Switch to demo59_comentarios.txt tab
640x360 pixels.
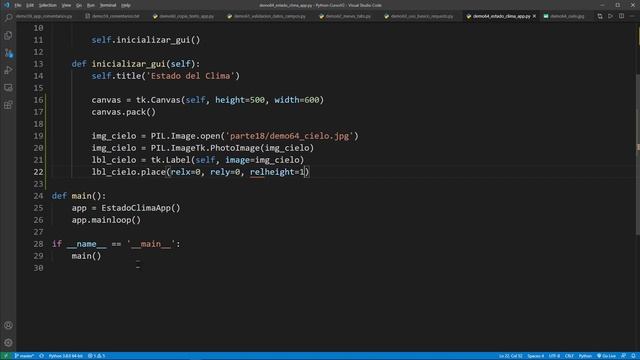click(112, 16)
